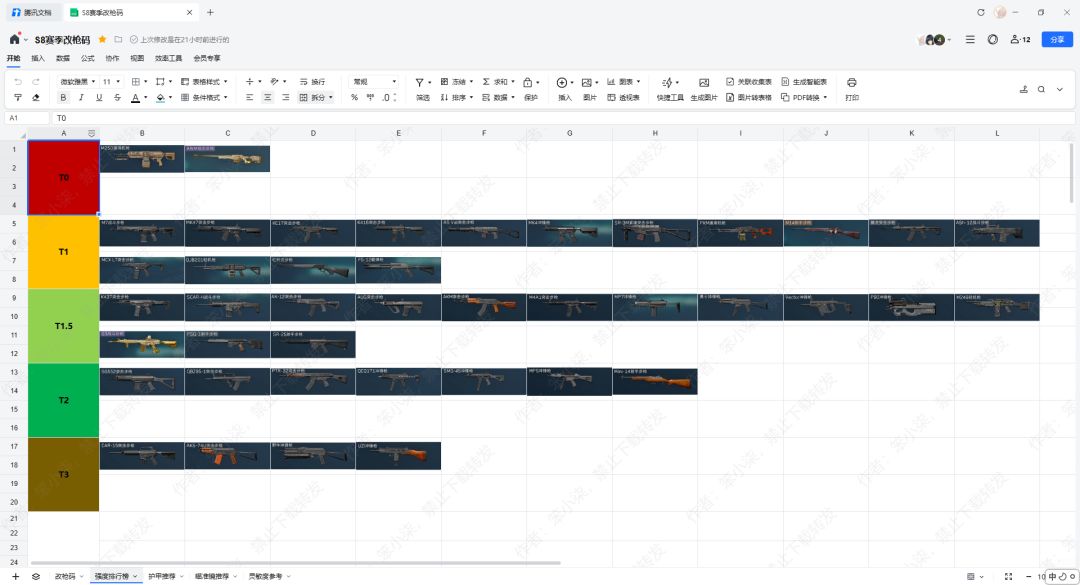Click the 筛选 filter funnel icon
This screenshot has width=1080, height=585.
(419, 82)
